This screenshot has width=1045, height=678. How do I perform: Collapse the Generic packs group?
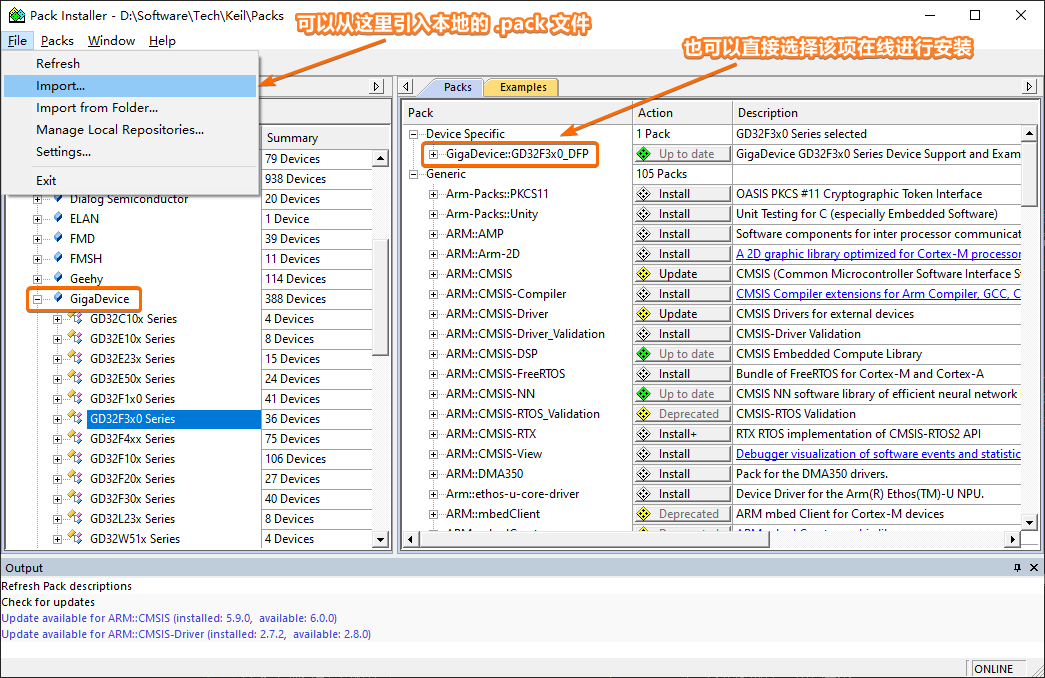click(413, 174)
